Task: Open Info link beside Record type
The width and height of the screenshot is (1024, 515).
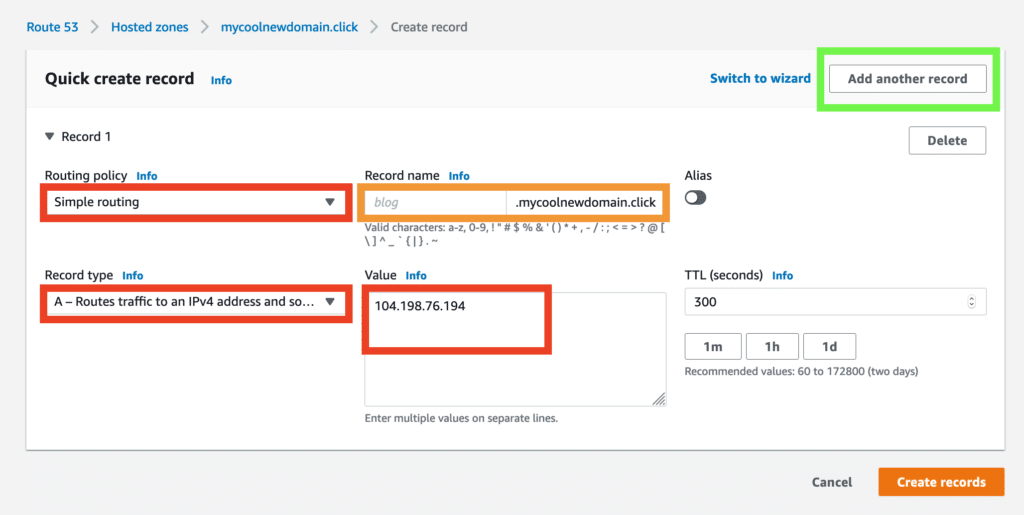Action: [132, 276]
